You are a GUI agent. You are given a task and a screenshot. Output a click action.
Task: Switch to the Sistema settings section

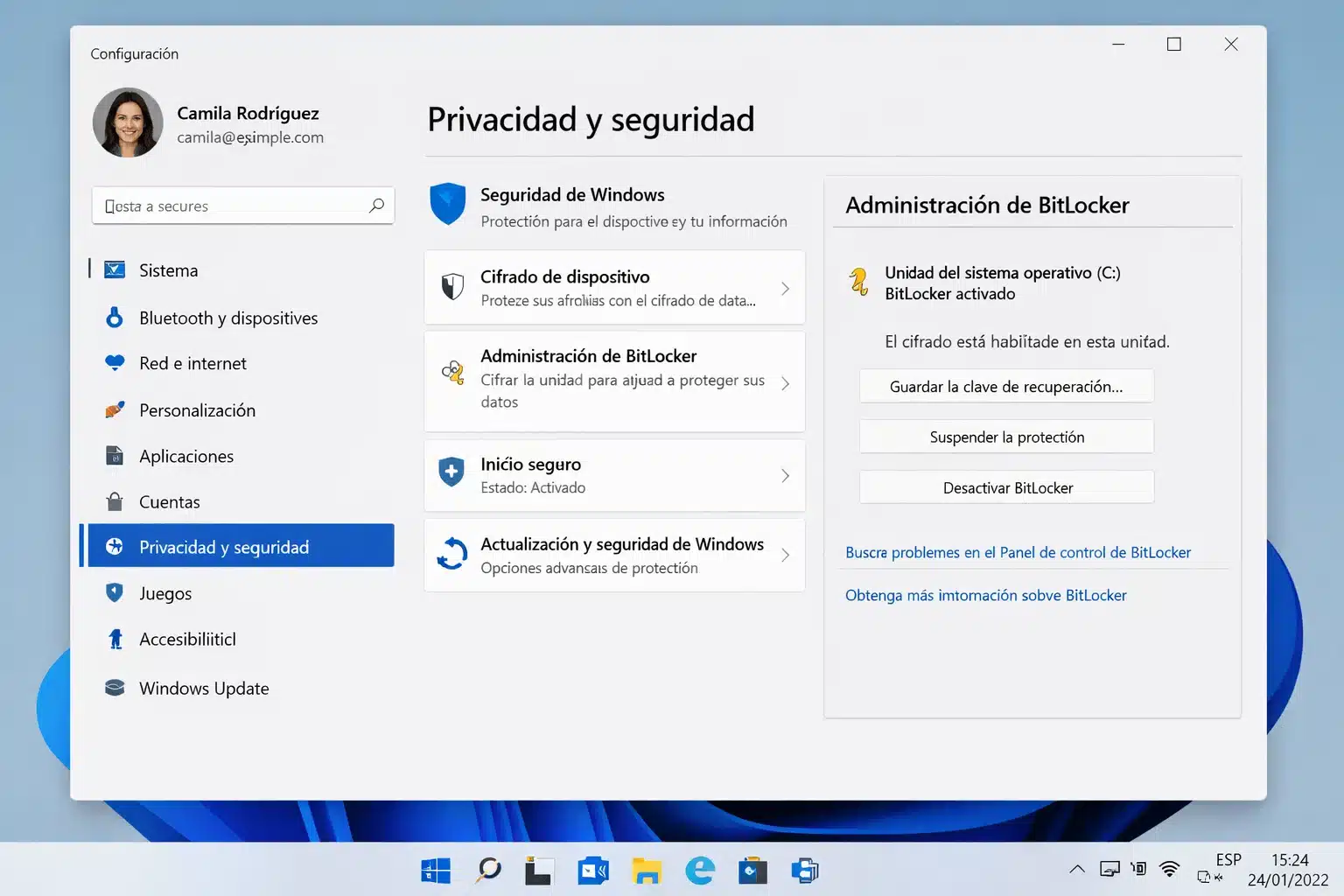(x=167, y=269)
